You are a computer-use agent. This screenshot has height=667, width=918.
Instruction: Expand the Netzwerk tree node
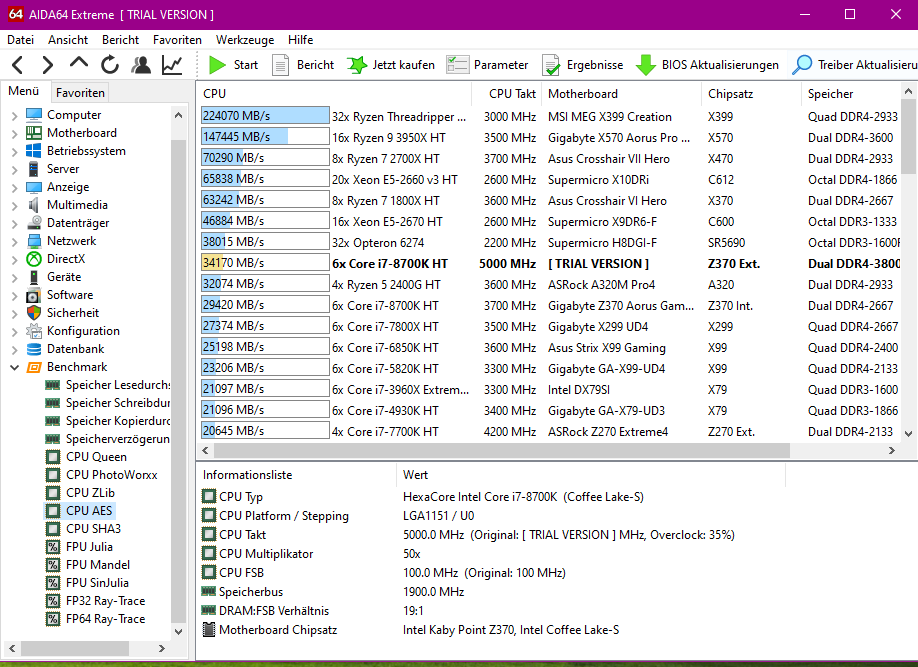(15, 241)
